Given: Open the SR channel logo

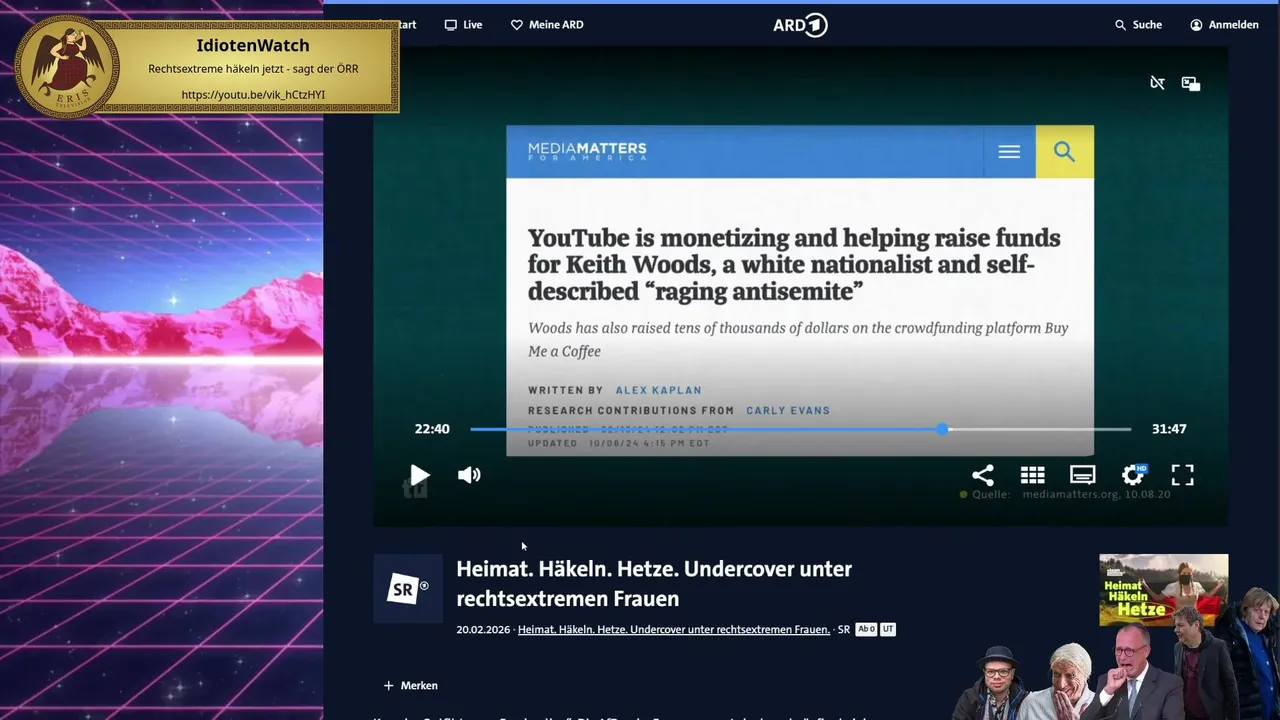Looking at the screenshot, I should coord(408,588).
